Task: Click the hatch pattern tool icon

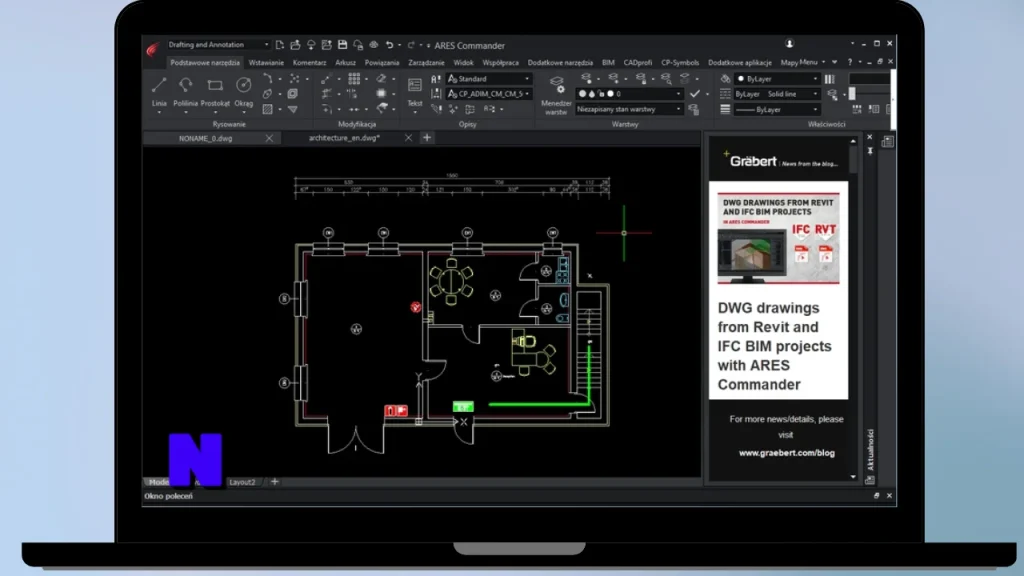Action: click(x=267, y=109)
